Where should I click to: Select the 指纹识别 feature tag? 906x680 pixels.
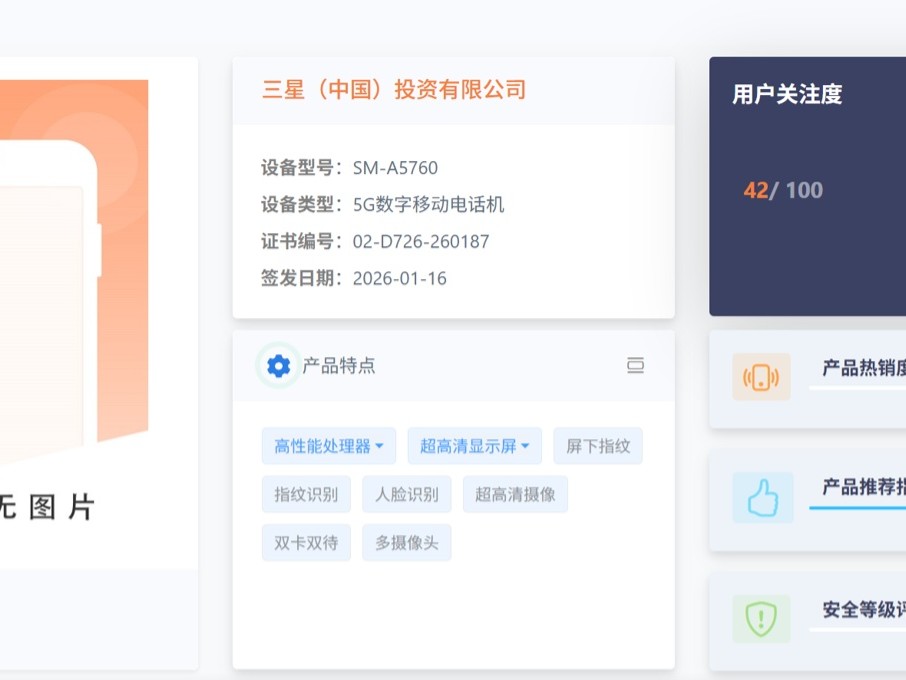click(x=306, y=494)
